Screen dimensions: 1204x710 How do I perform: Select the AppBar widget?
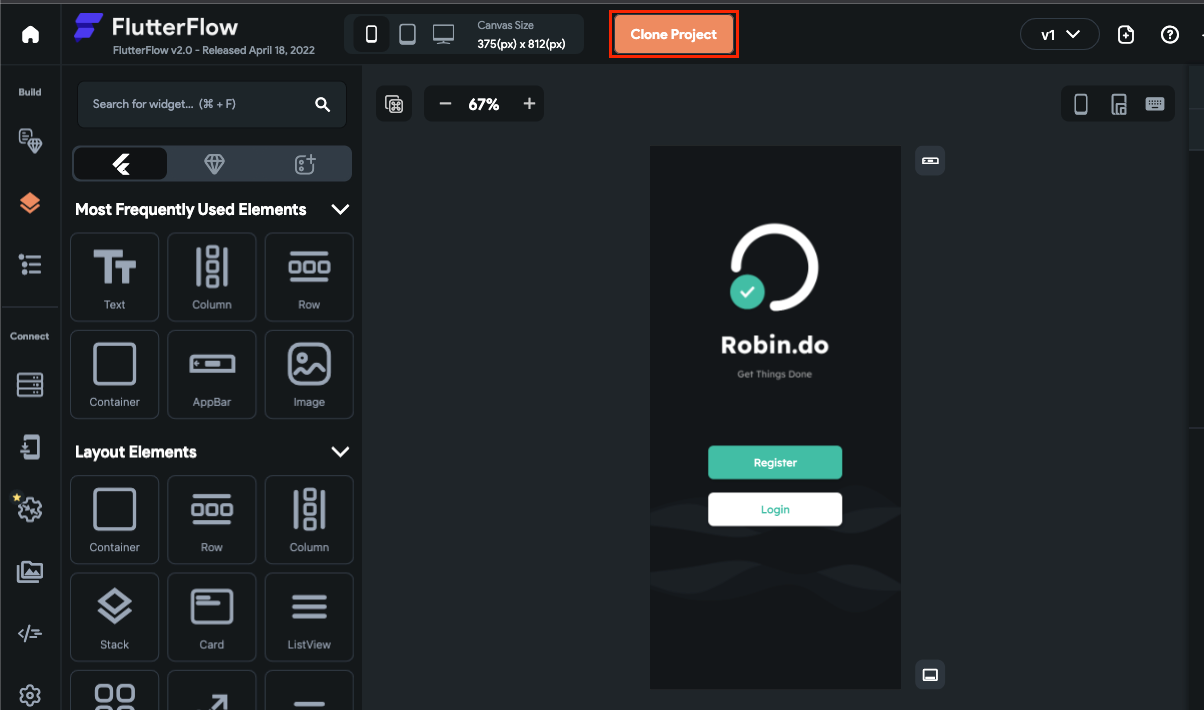pyautogui.click(x=212, y=374)
